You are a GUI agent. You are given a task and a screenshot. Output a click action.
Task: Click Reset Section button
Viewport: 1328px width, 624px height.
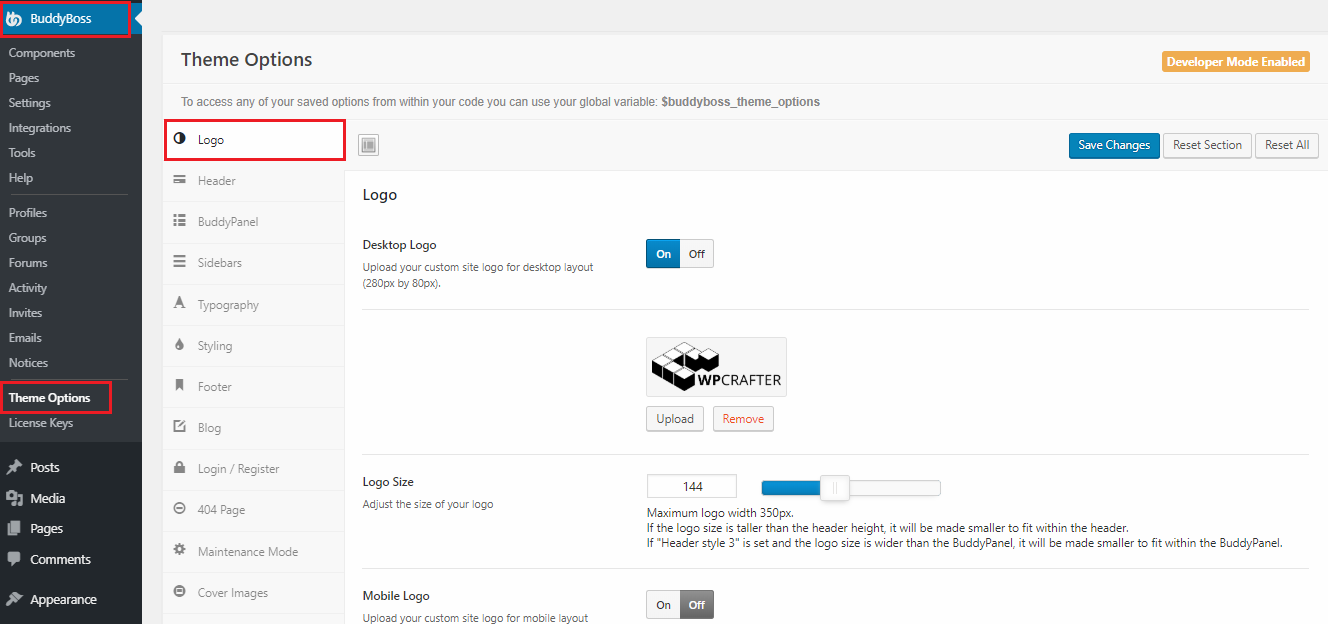(1207, 145)
